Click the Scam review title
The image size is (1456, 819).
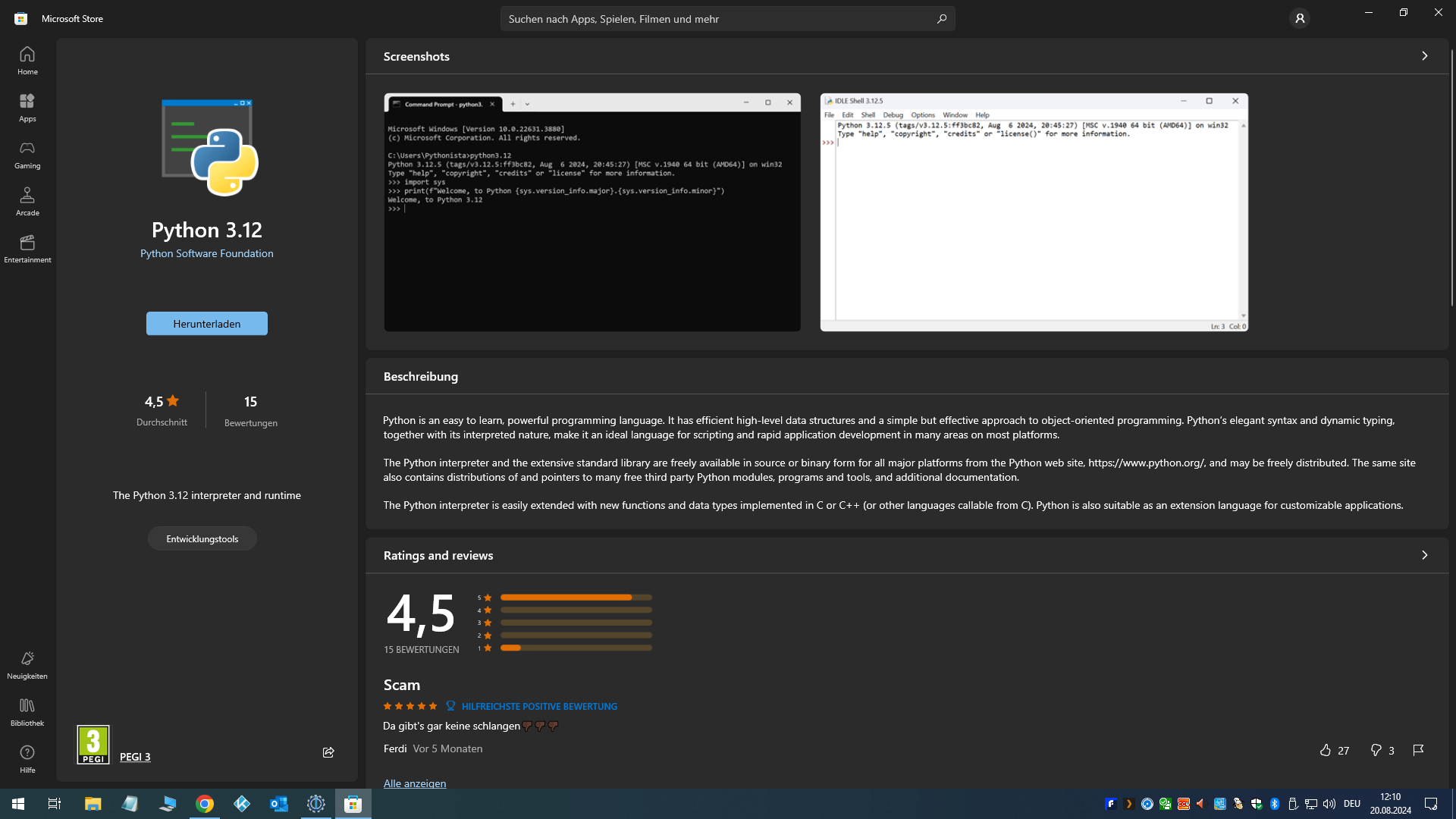(x=402, y=685)
